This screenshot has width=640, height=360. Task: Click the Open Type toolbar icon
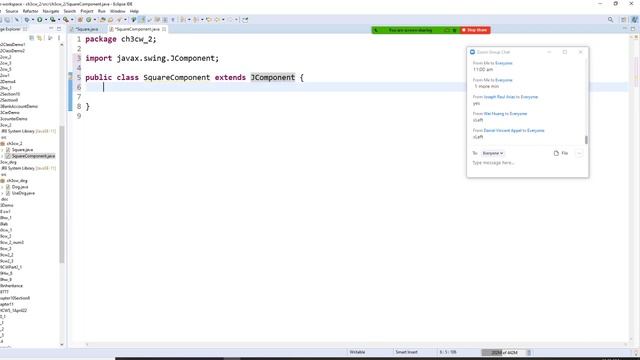102,20
